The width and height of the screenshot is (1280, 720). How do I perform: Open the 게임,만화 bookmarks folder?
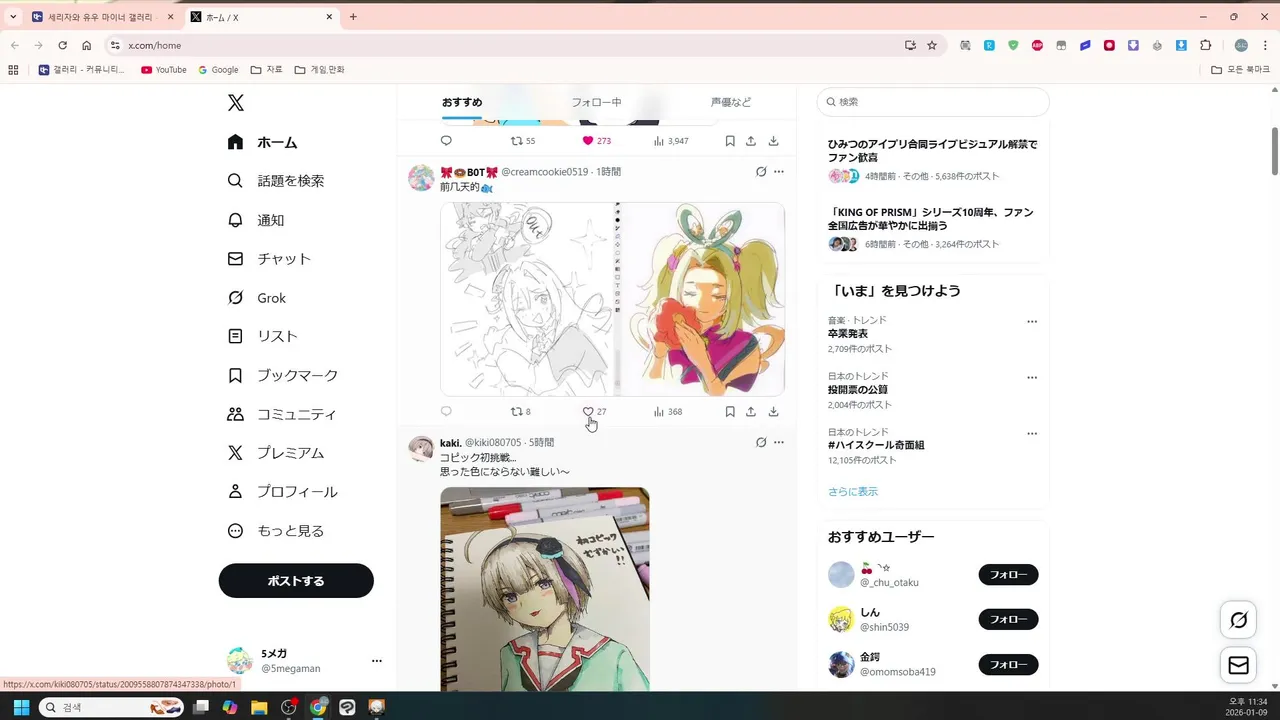coord(320,70)
